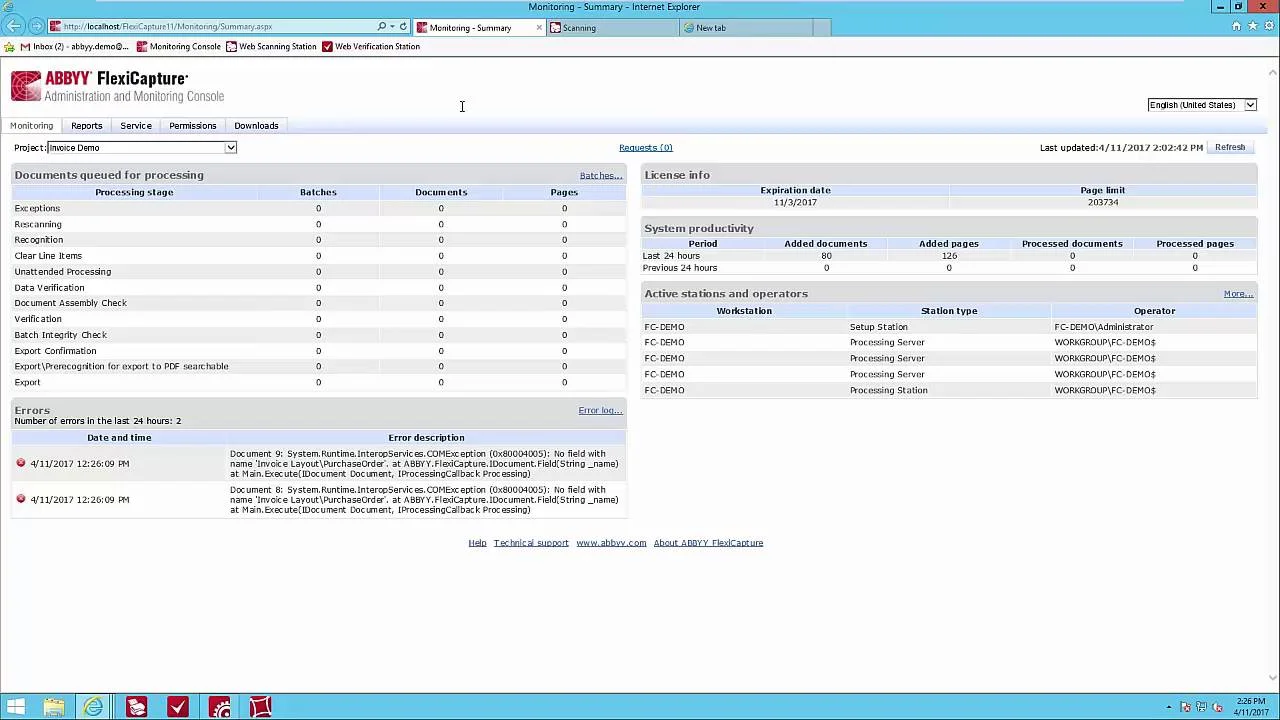Open the Monitoring menu

(x=31, y=126)
